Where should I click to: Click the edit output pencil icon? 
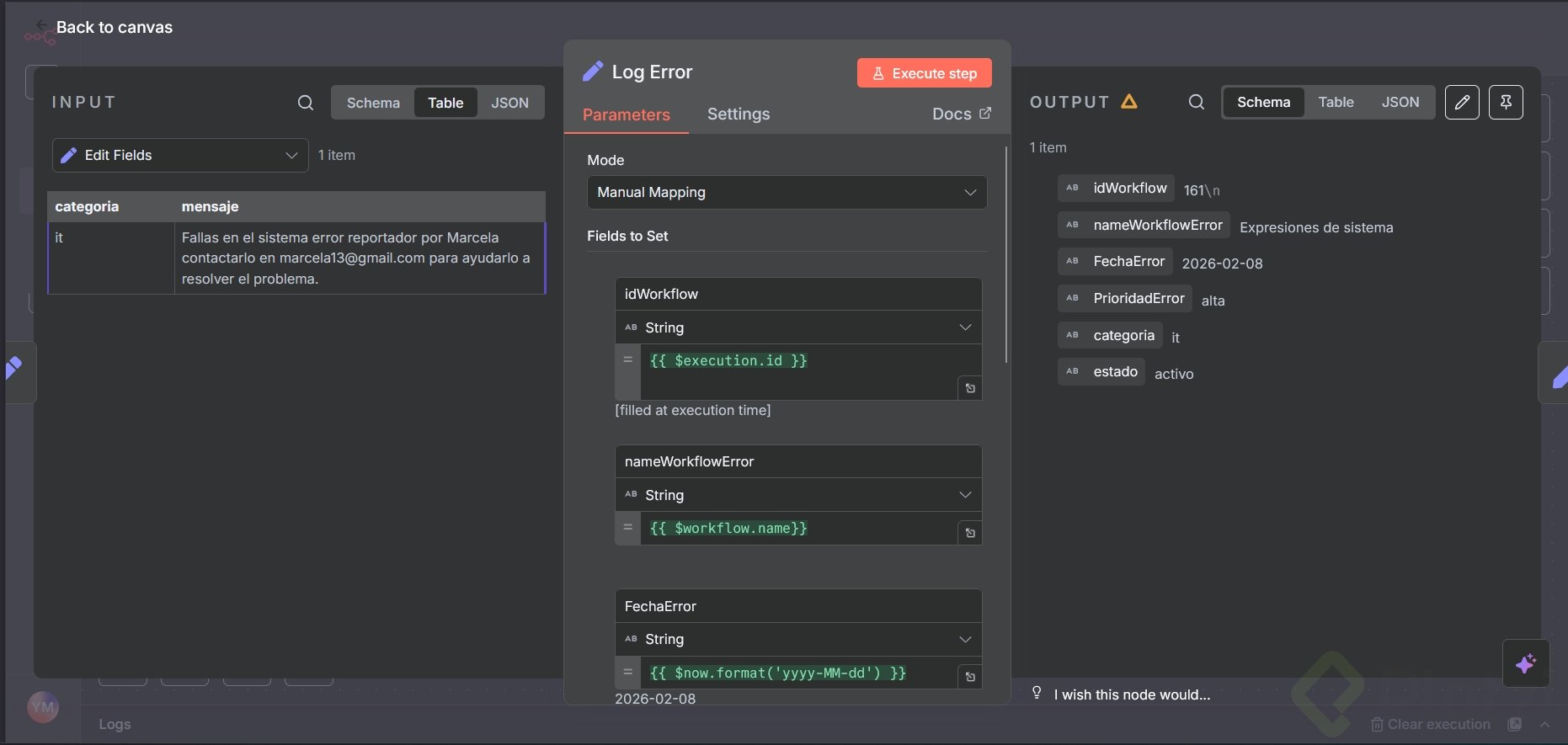click(x=1462, y=103)
